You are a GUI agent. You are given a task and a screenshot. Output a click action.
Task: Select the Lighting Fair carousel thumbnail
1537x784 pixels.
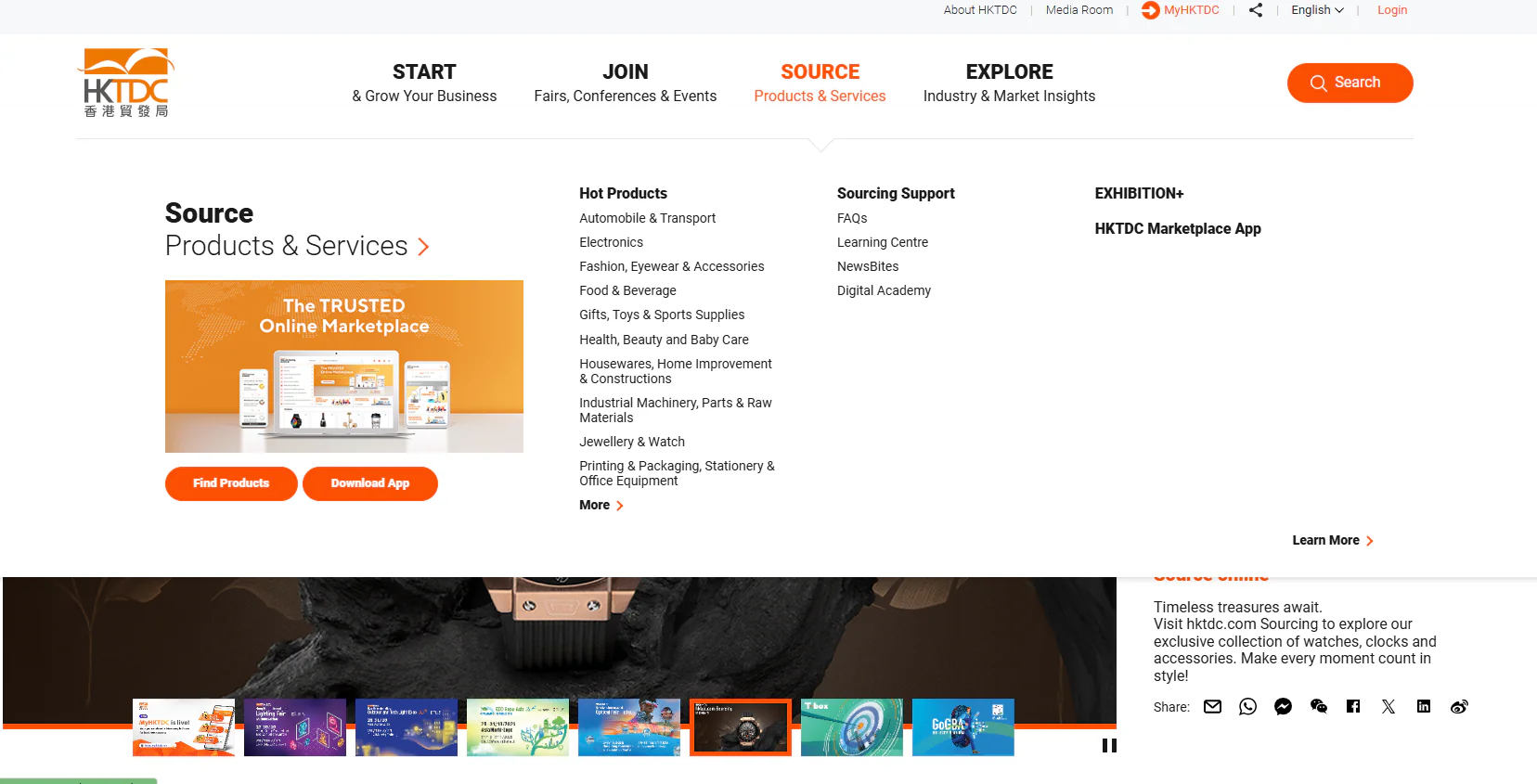pyautogui.click(x=295, y=727)
